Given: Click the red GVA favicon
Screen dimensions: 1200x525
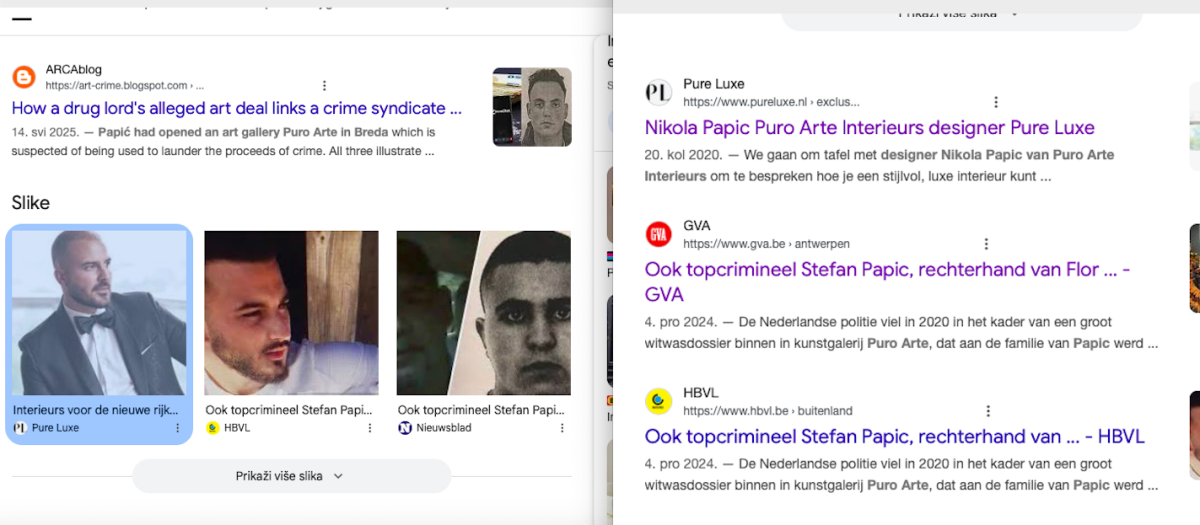Looking at the screenshot, I should (658, 235).
